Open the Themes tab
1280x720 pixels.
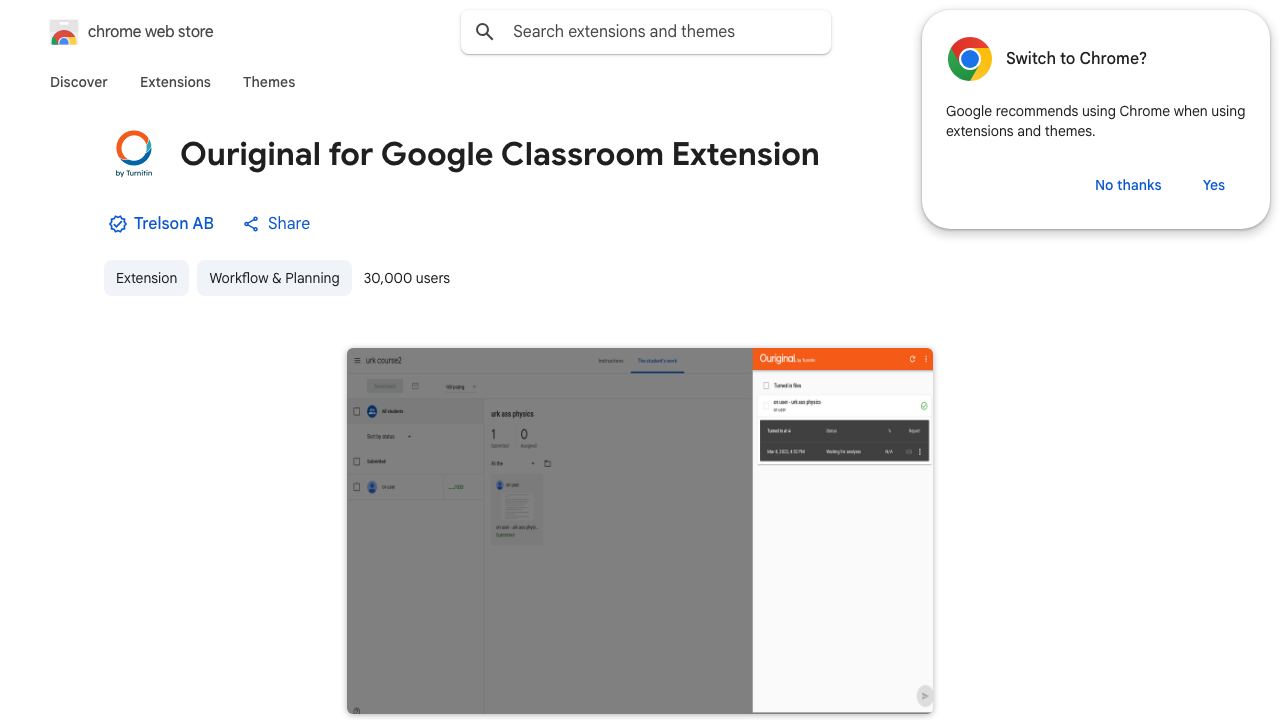pyautogui.click(x=269, y=82)
